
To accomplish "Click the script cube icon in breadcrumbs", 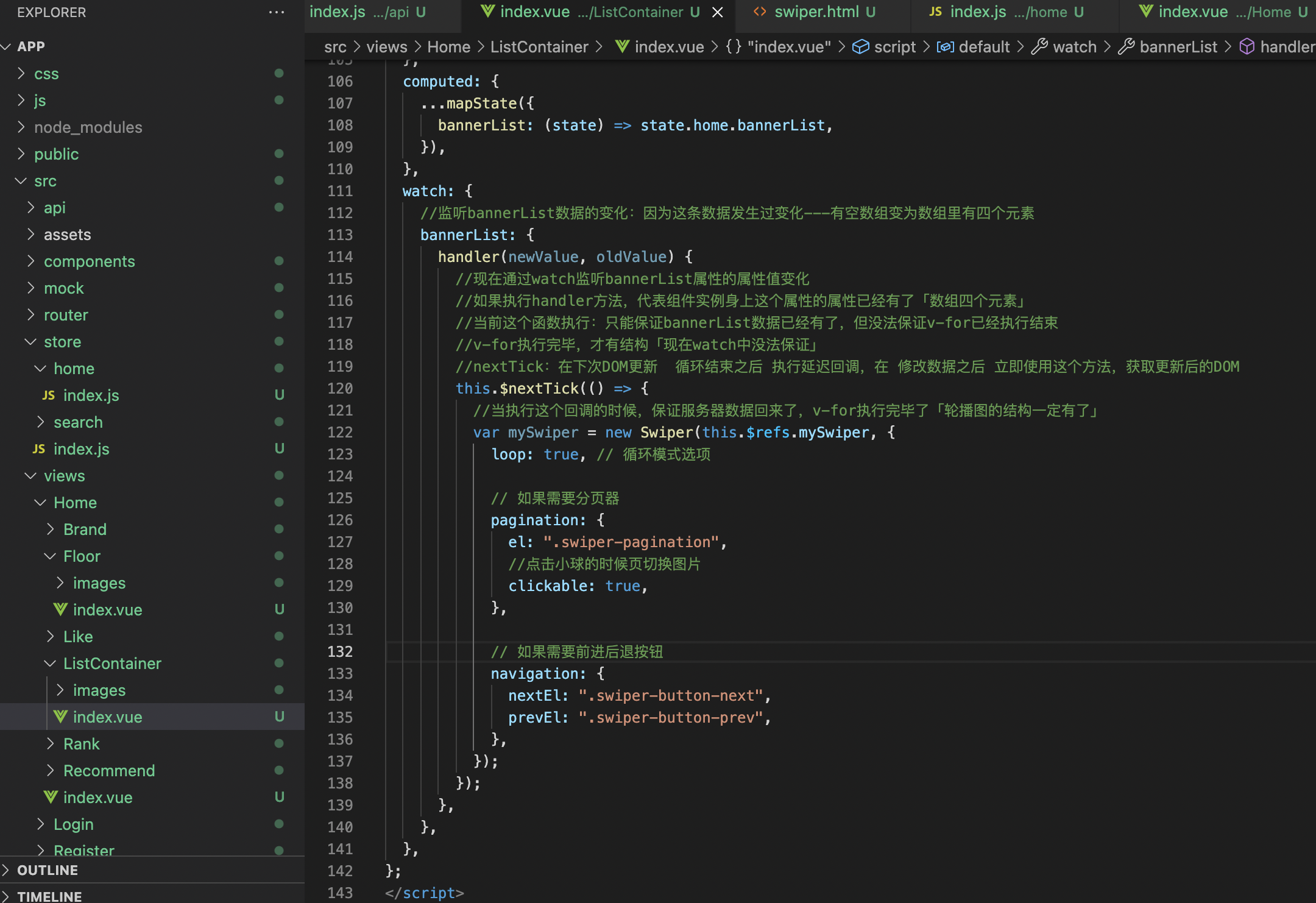I will pos(860,46).
